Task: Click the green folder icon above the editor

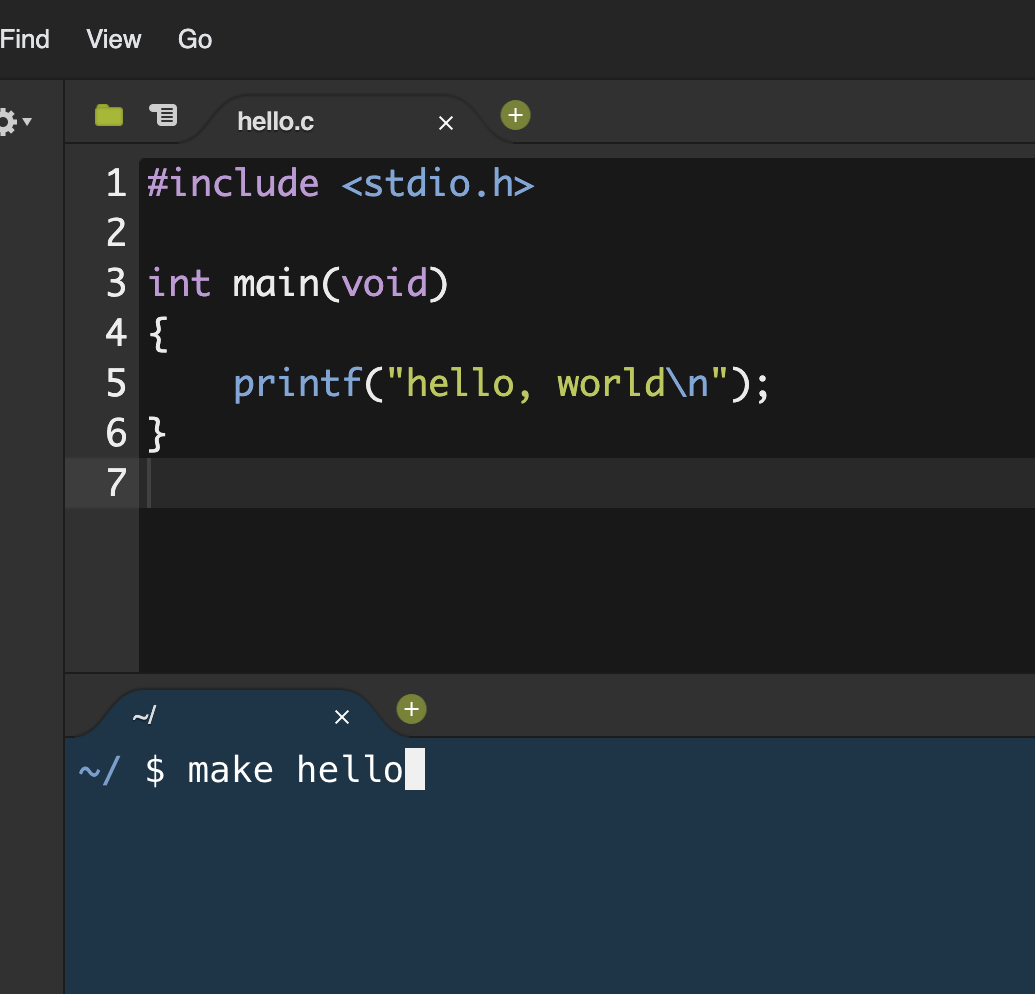Action: pos(109,115)
